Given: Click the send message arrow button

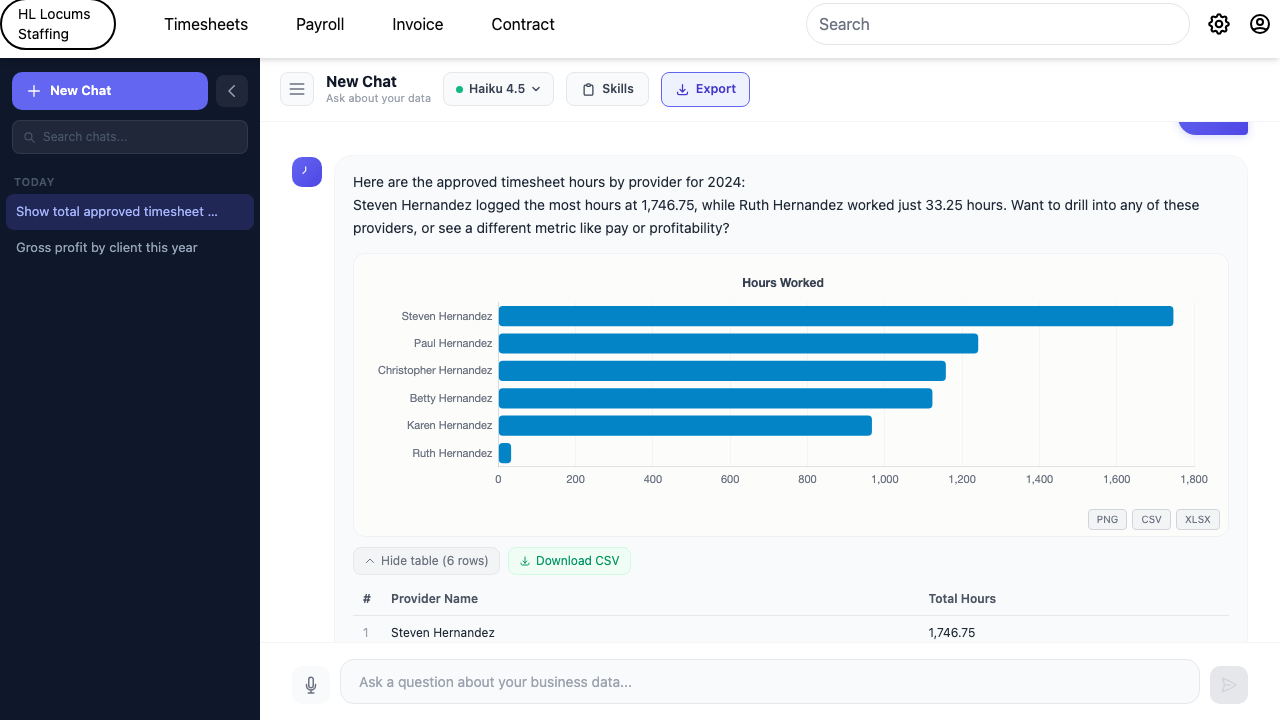Looking at the screenshot, I should pyautogui.click(x=1229, y=684).
